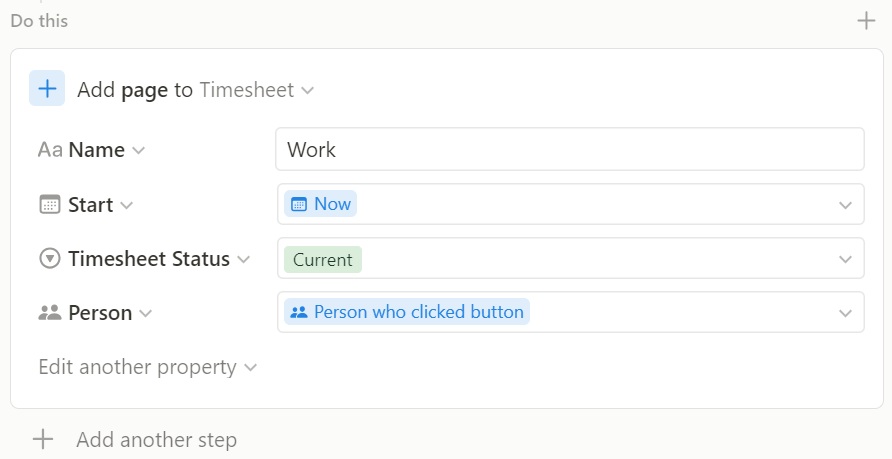Expand the Name property chevron
This screenshot has width=892, height=459.
pos(138,151)
